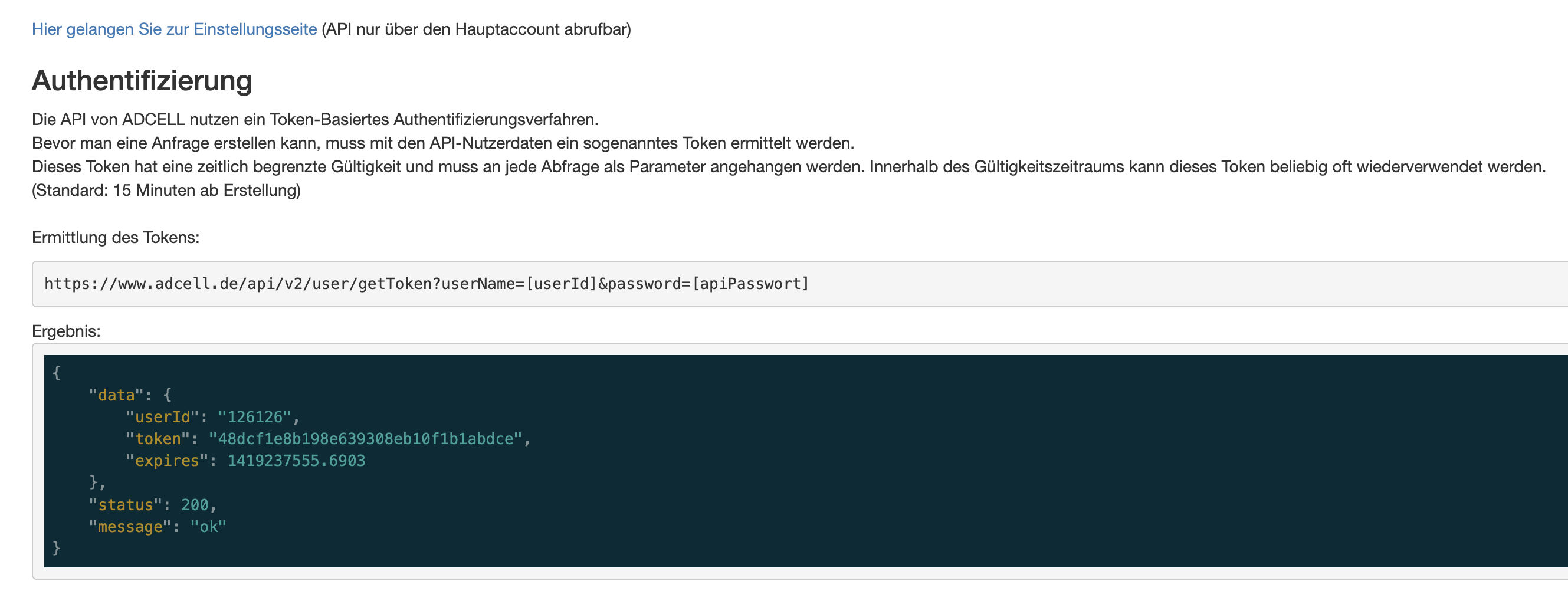Click the 'Ergebnis:' label
Screen dimensions: 1568x591
pos(65,331)
